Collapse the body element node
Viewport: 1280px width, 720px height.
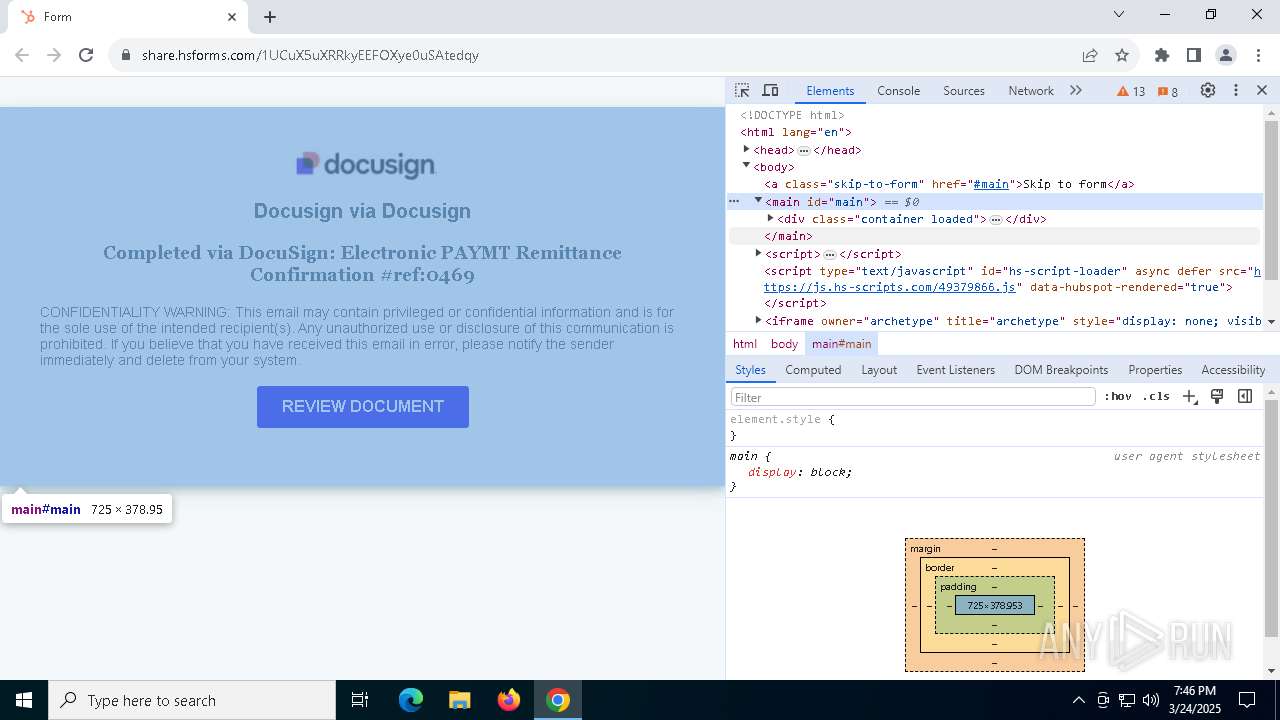coord(746,166)
